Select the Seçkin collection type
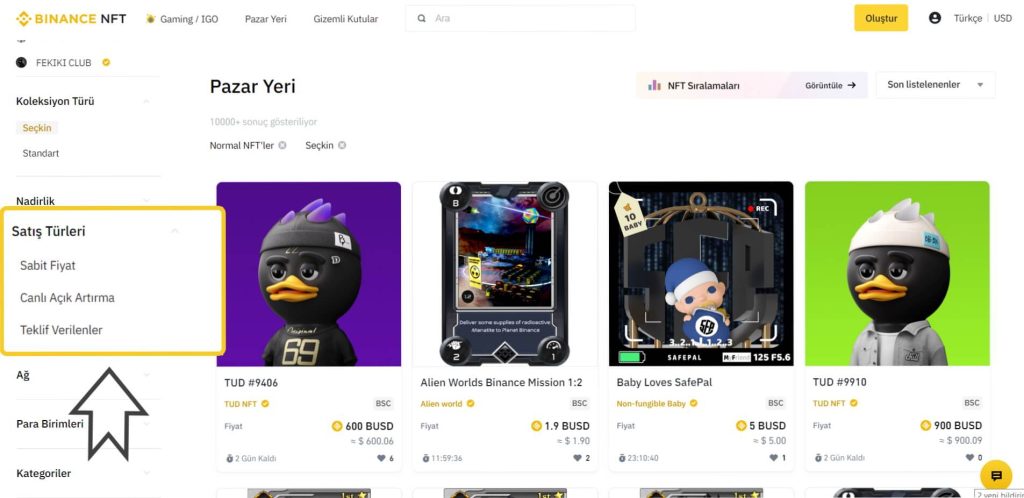 click(37, 128)
